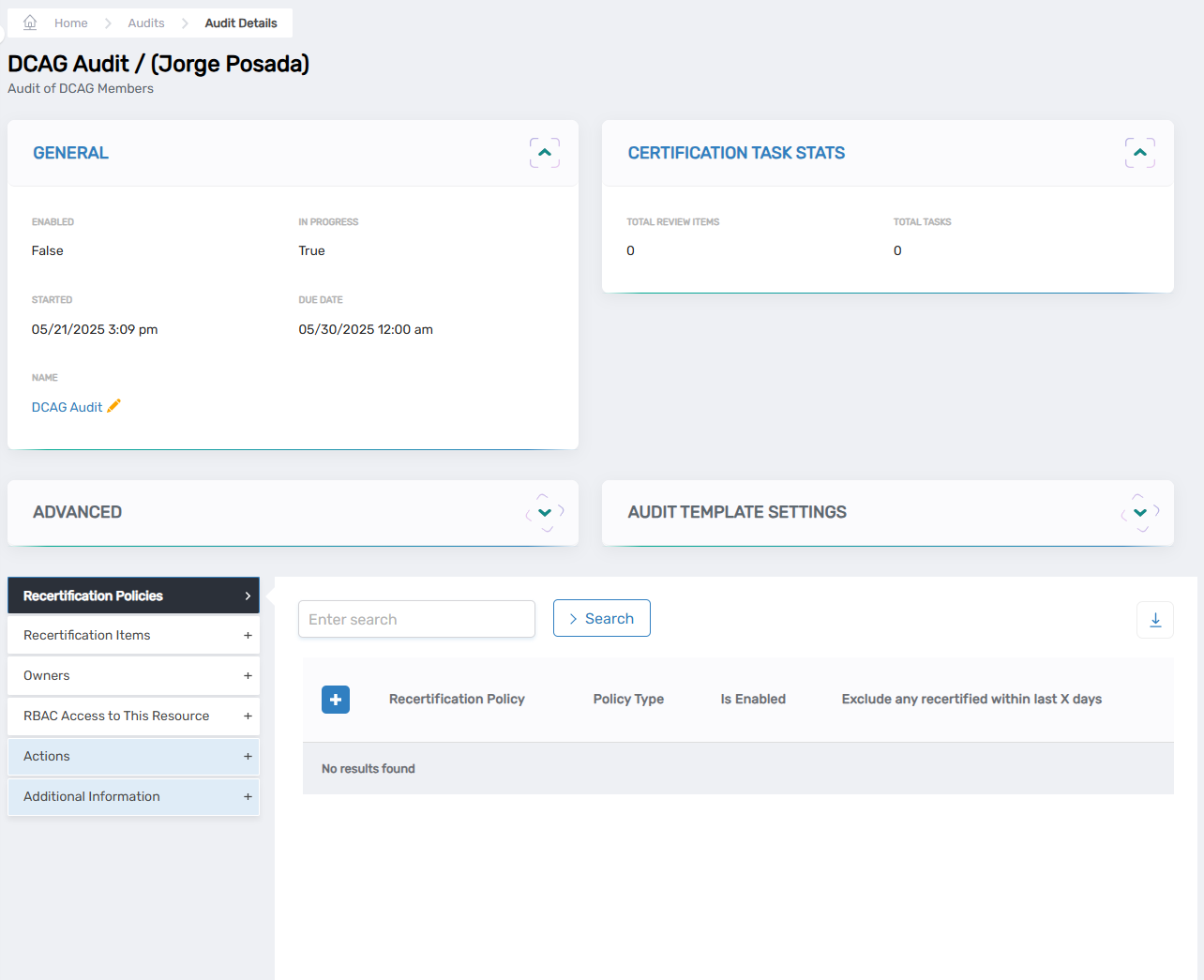Collapse the GENERAL panel with its chevron icon
Screen dimensions: 1204x980
pos(545,152)
